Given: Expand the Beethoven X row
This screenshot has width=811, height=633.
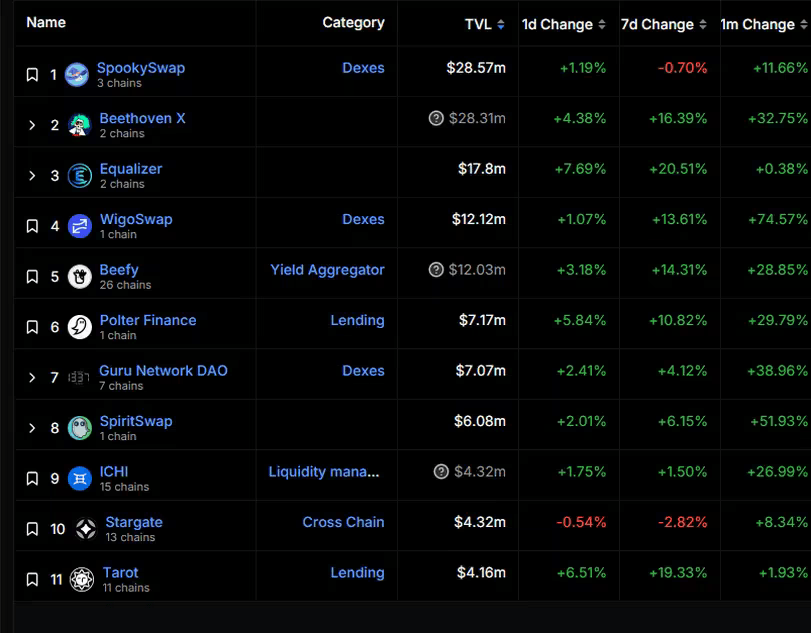Looking at the screenshot, I should click(x=32, y=125).
